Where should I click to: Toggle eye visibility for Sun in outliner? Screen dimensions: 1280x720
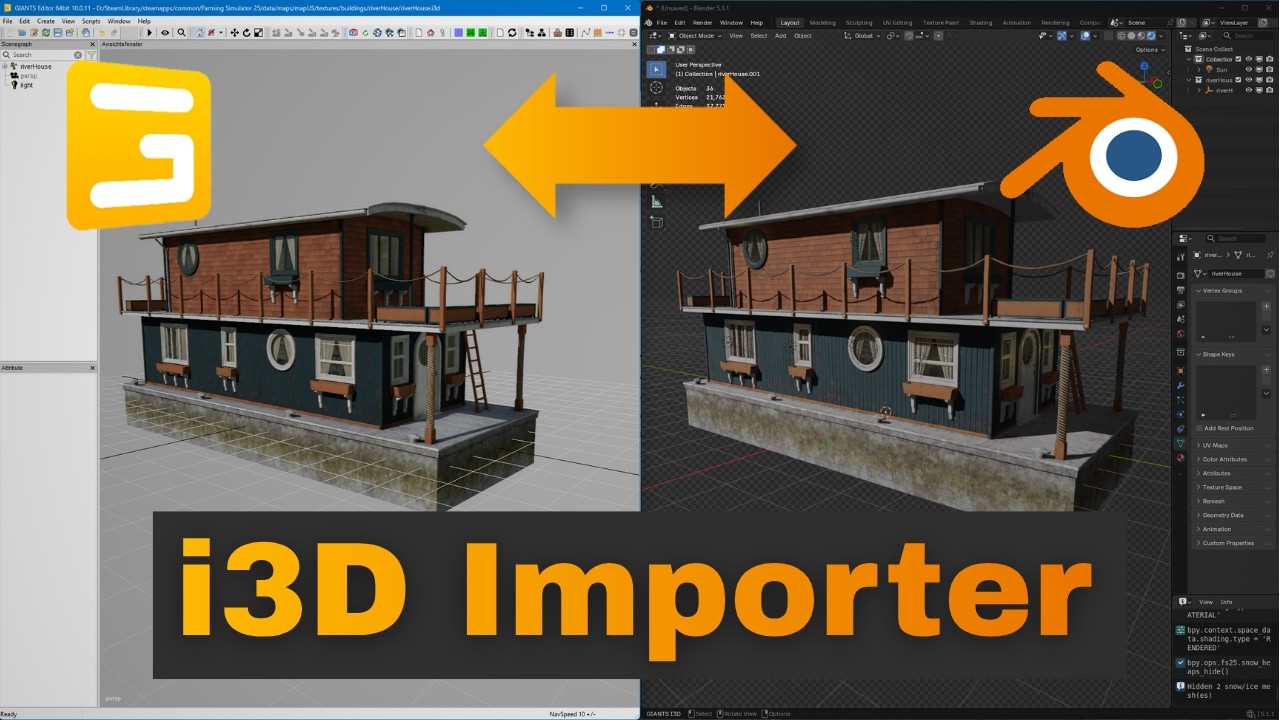1249,69
